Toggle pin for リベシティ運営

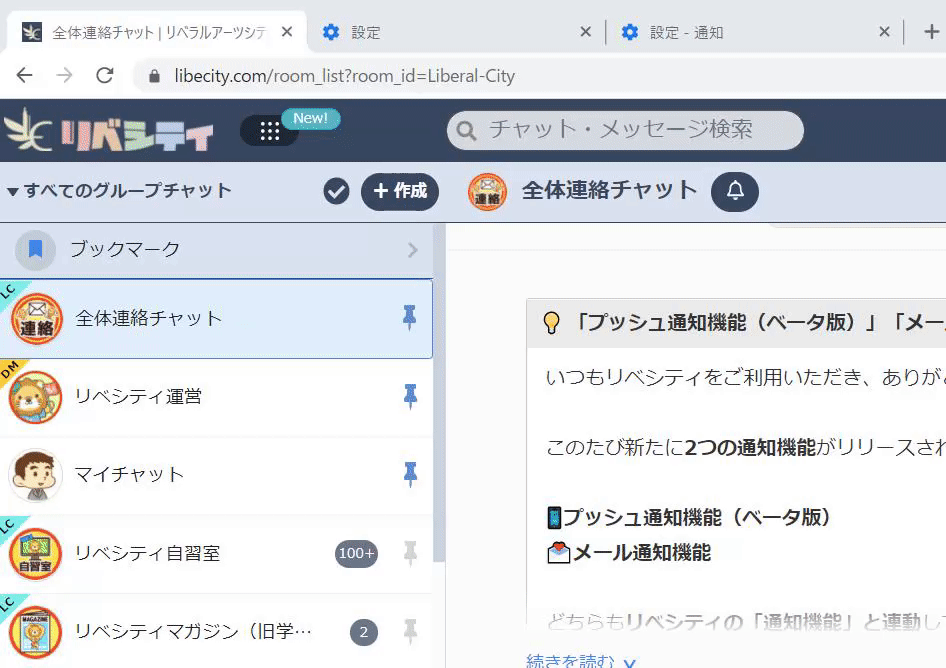pyautogui.click(x=410, y=396)
